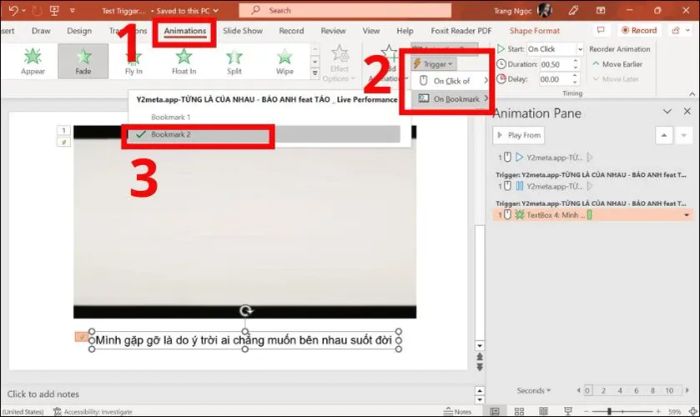Collapse the ribbon with the chevron
700x417 pixels.
click(x=692, y=94)
